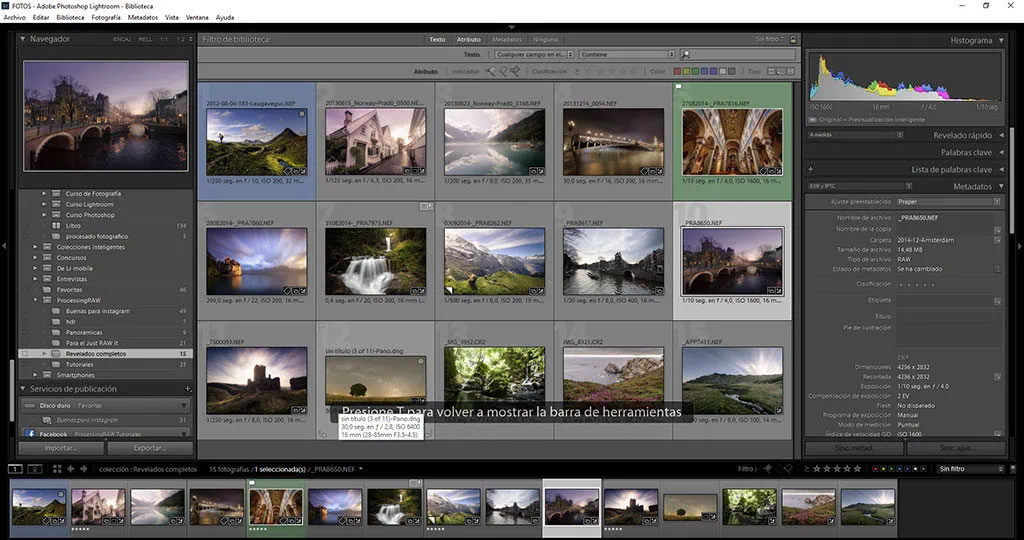Collapse the Navegador panel
Screen dimensions: 1024x540
pos(23,40)
